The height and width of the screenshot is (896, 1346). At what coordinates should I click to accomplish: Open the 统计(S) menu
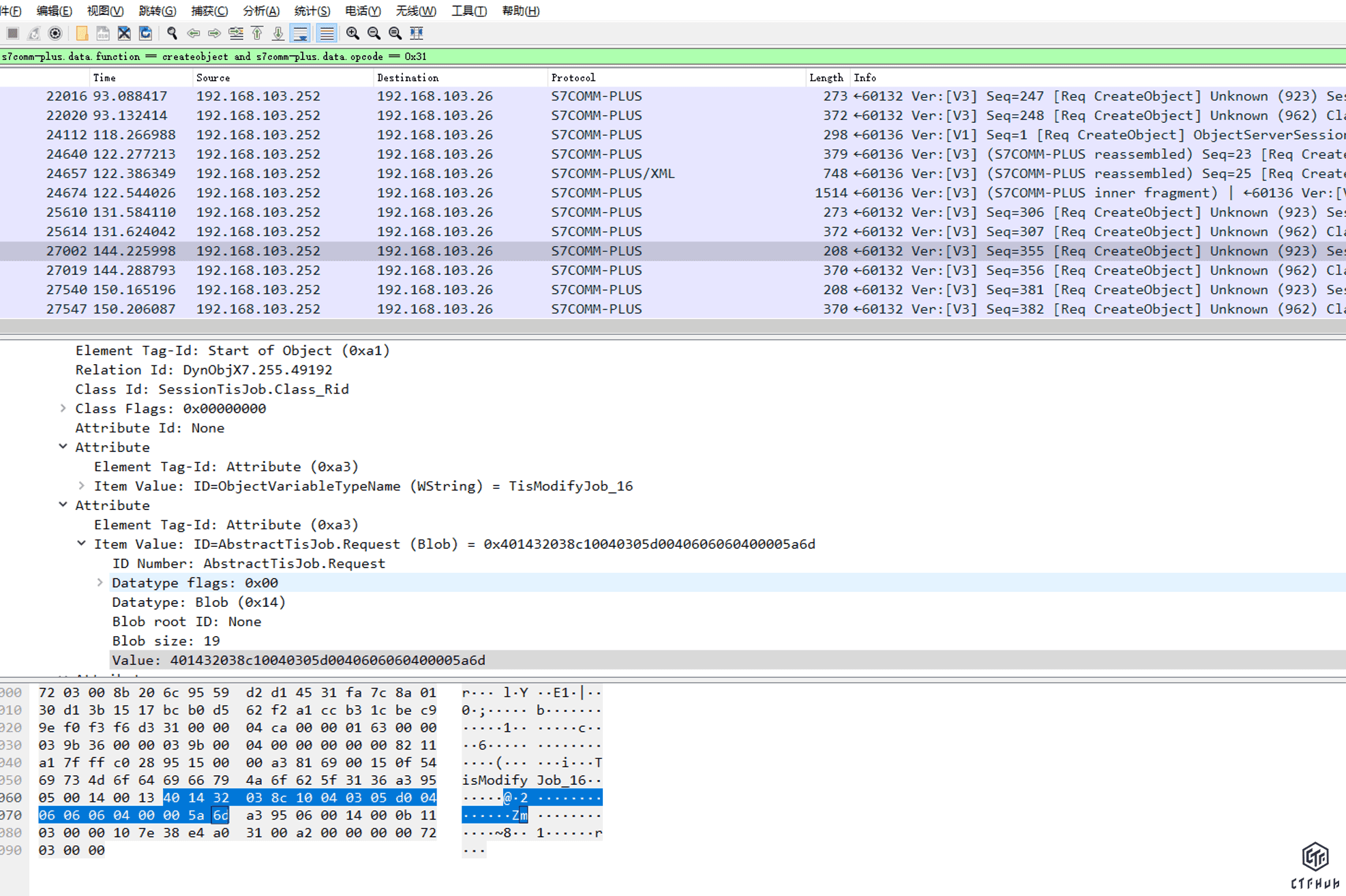(x=312, y=11)
